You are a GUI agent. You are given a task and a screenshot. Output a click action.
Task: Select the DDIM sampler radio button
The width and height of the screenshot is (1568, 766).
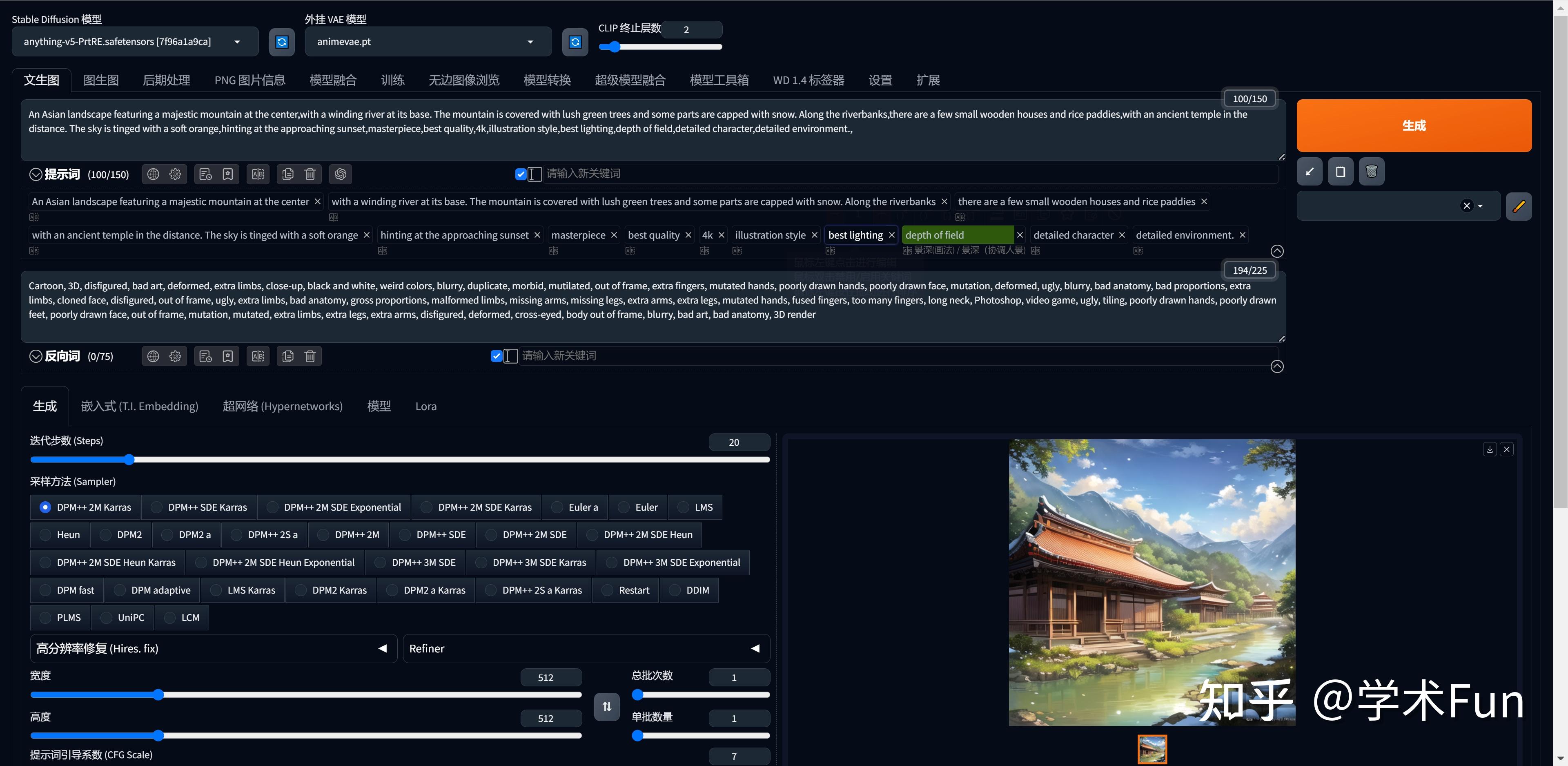point(676,590)
